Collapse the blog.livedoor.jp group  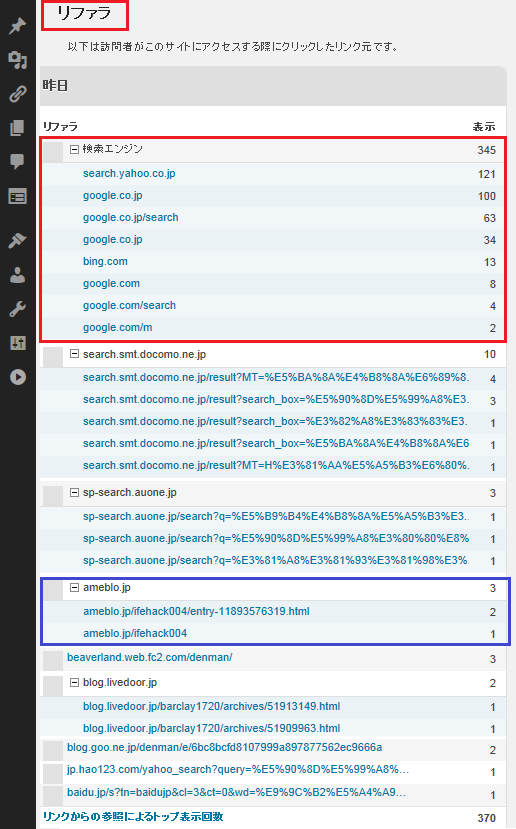click(75, 683)
